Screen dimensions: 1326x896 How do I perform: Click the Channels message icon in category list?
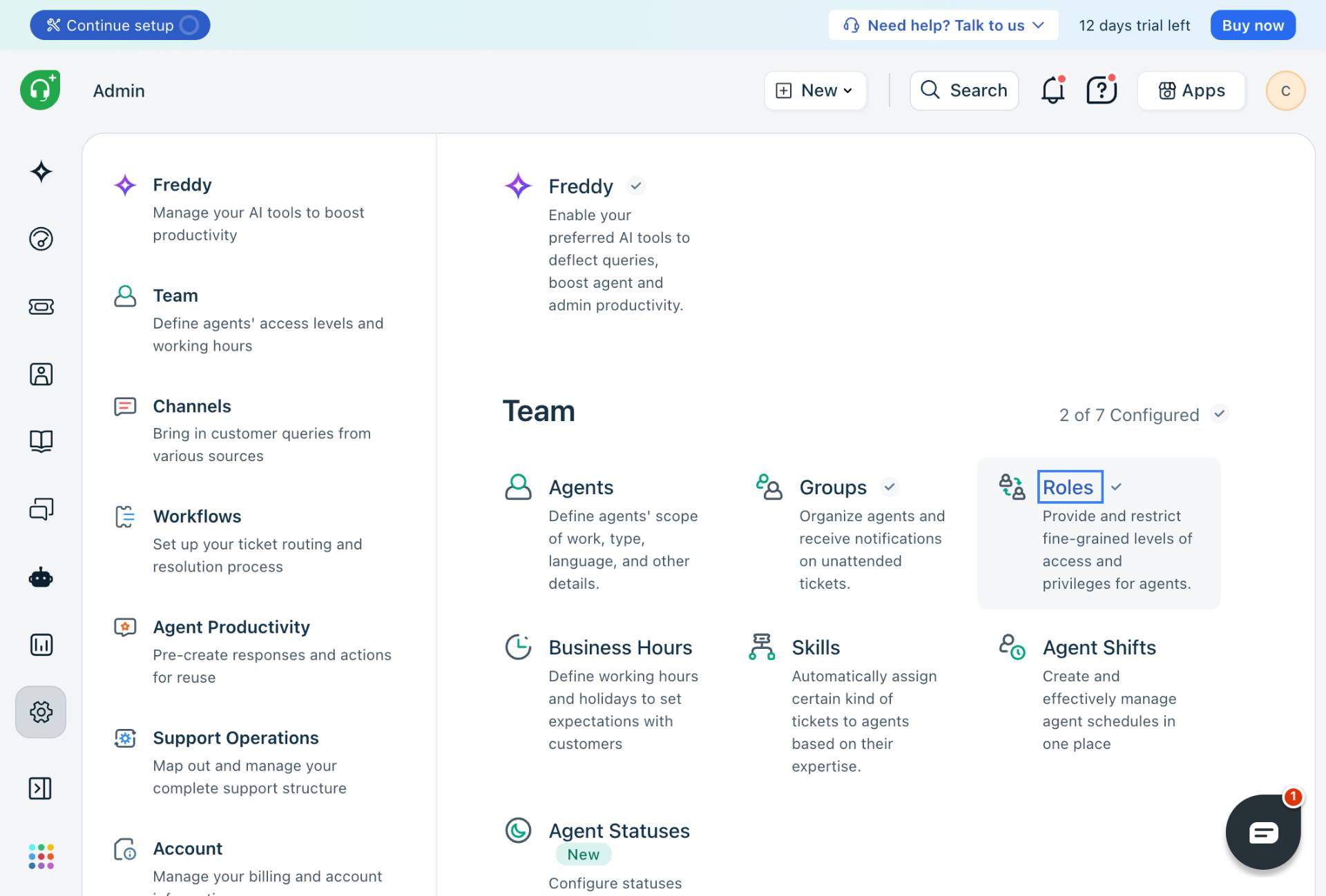tap(125, 406)
